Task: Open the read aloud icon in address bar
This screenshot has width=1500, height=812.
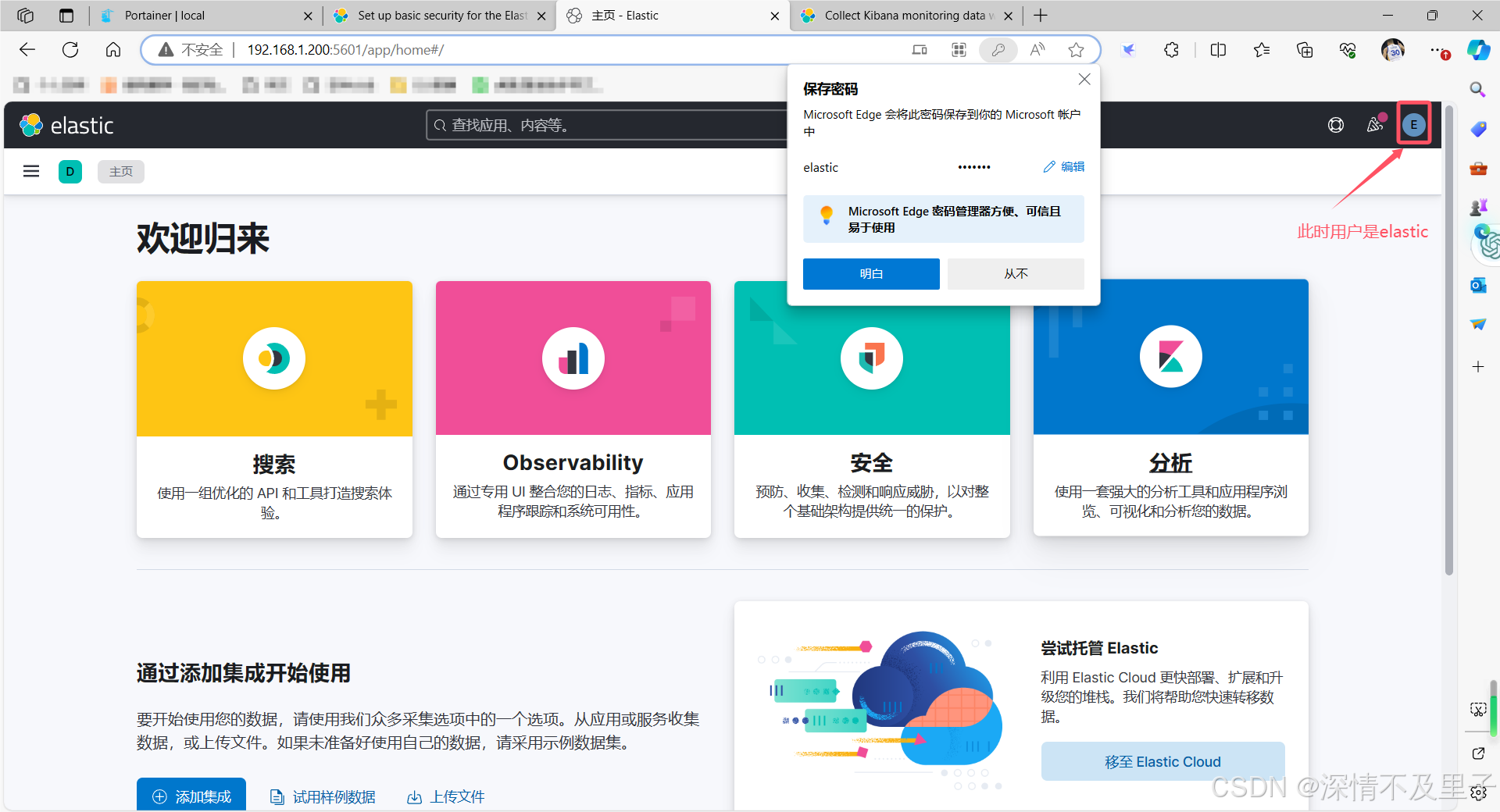Action: (x=1037, y=50)
